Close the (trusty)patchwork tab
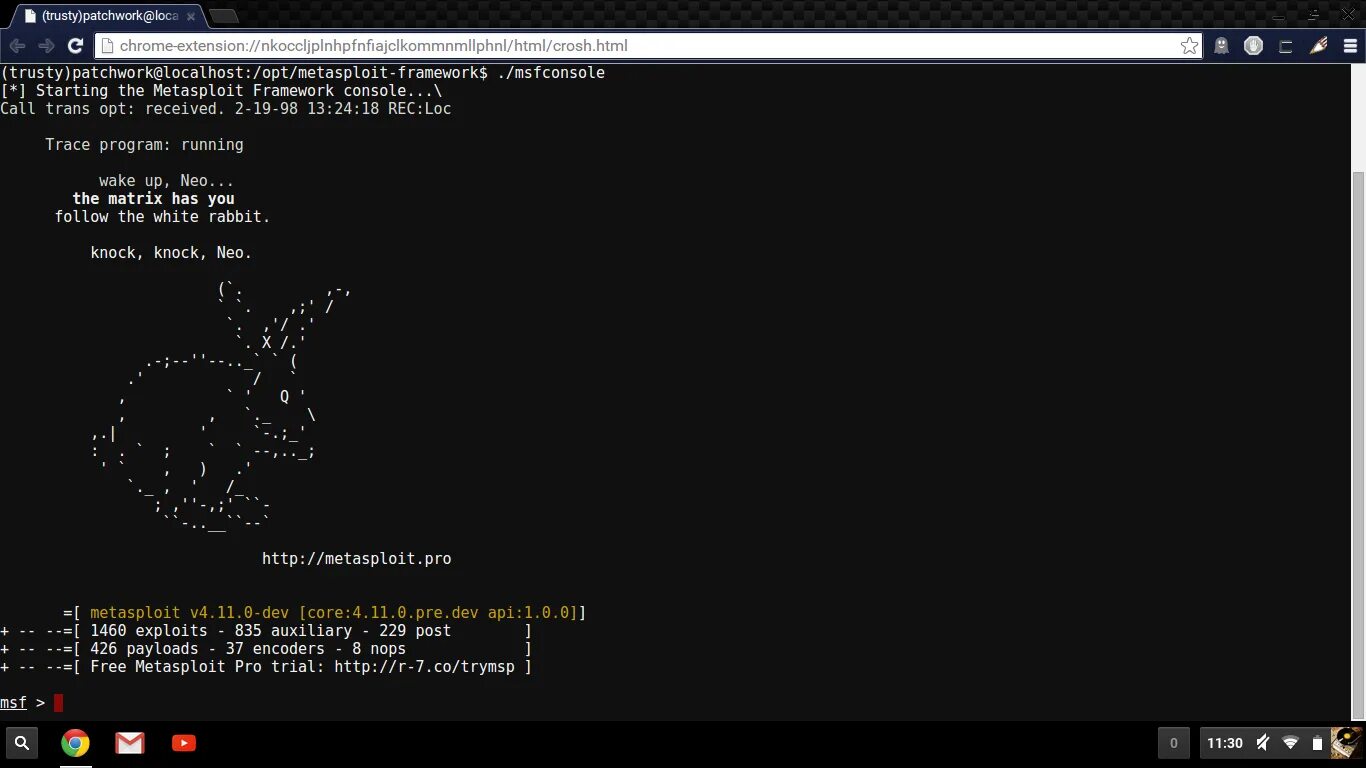This screenshot has width=1366, height=768. tap(190, 16)
